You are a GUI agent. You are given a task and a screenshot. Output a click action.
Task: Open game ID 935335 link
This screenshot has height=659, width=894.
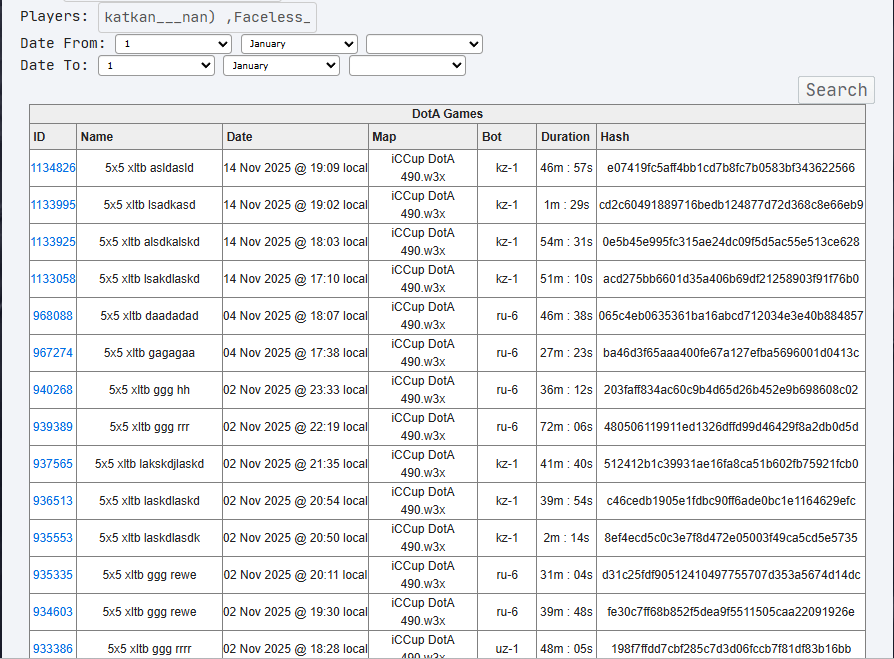[53, 575]
